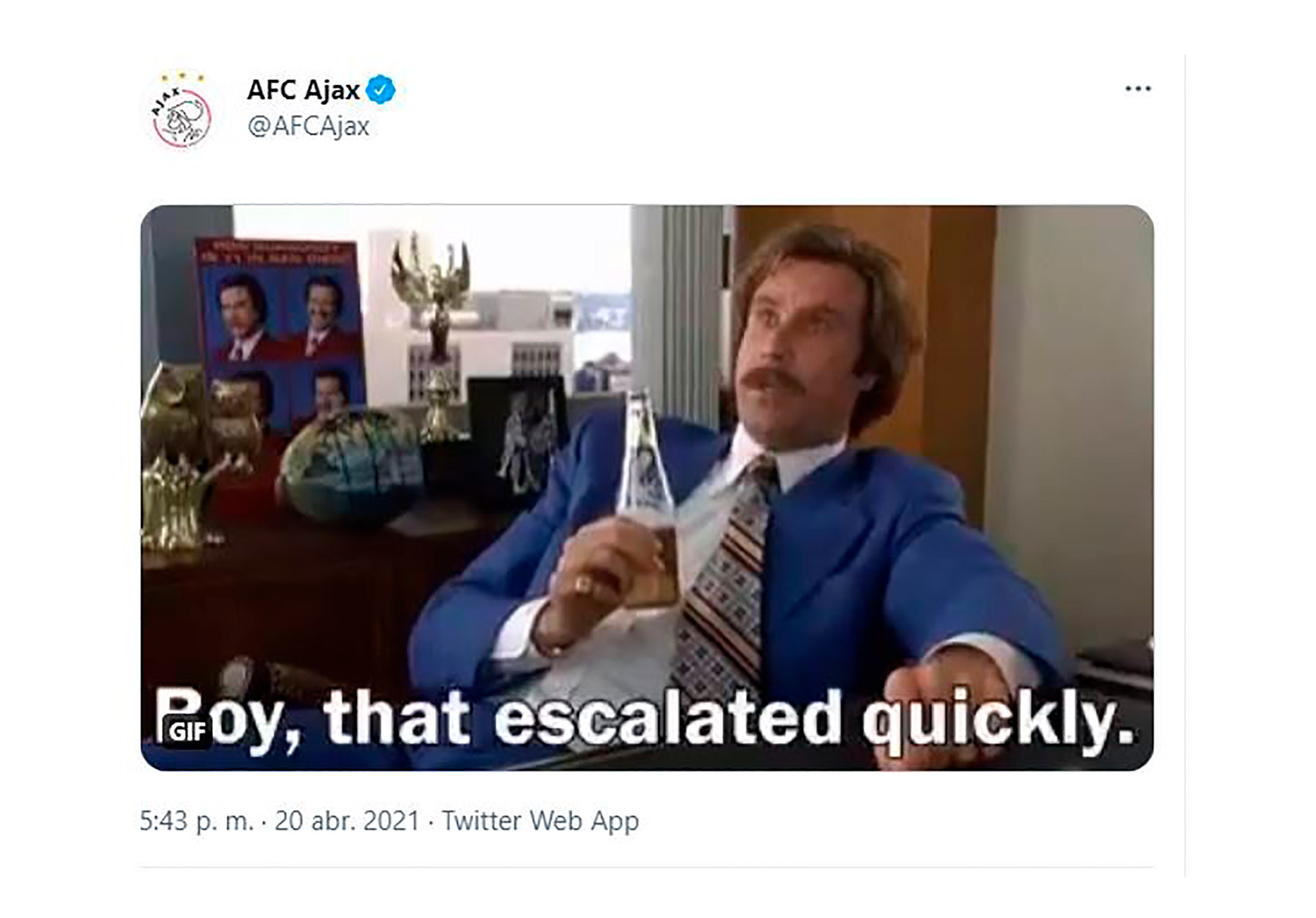
Task: Open the Ajax club logo avatar
Action: [182, 112]
